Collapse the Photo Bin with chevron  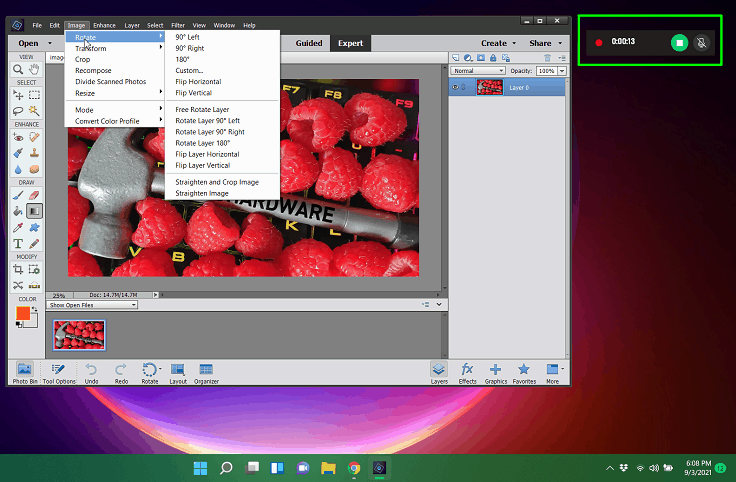pos(439,305)
